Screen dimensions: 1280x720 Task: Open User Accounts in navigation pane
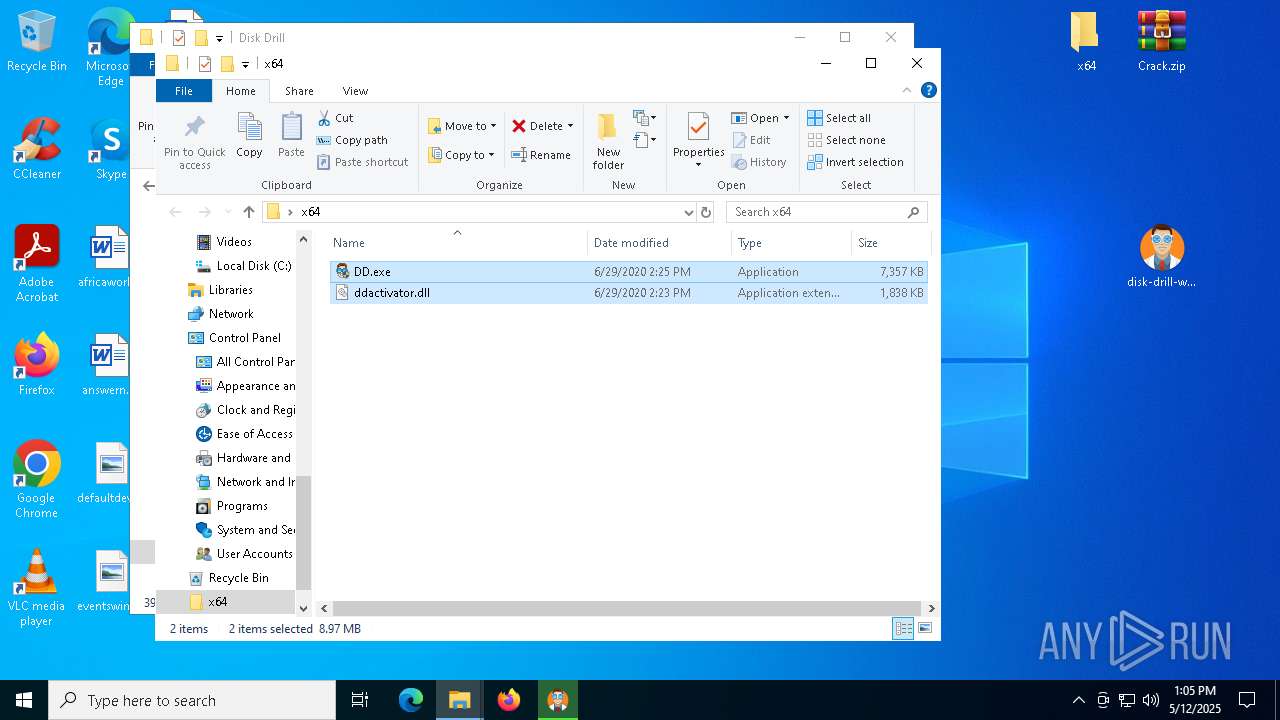[x=254, y=554]
